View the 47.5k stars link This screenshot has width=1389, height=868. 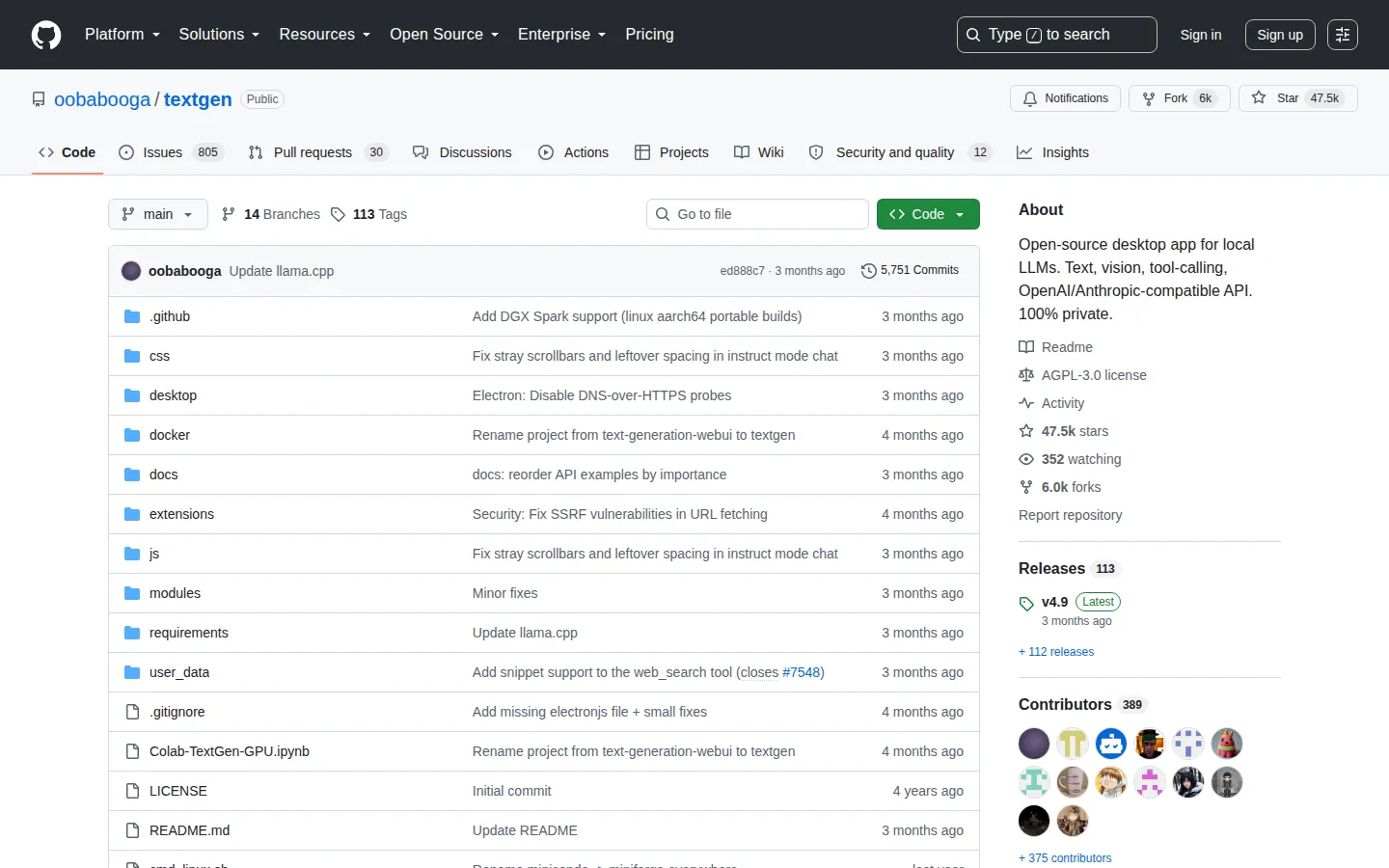[1063, 431]
